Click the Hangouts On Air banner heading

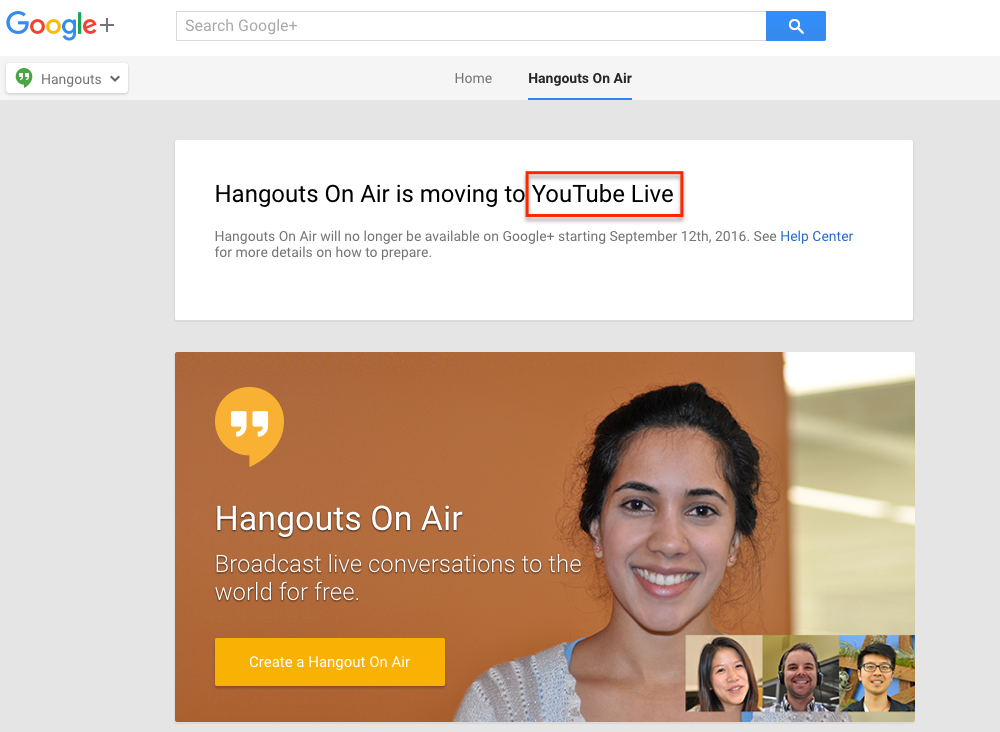(x=339, y=518)
